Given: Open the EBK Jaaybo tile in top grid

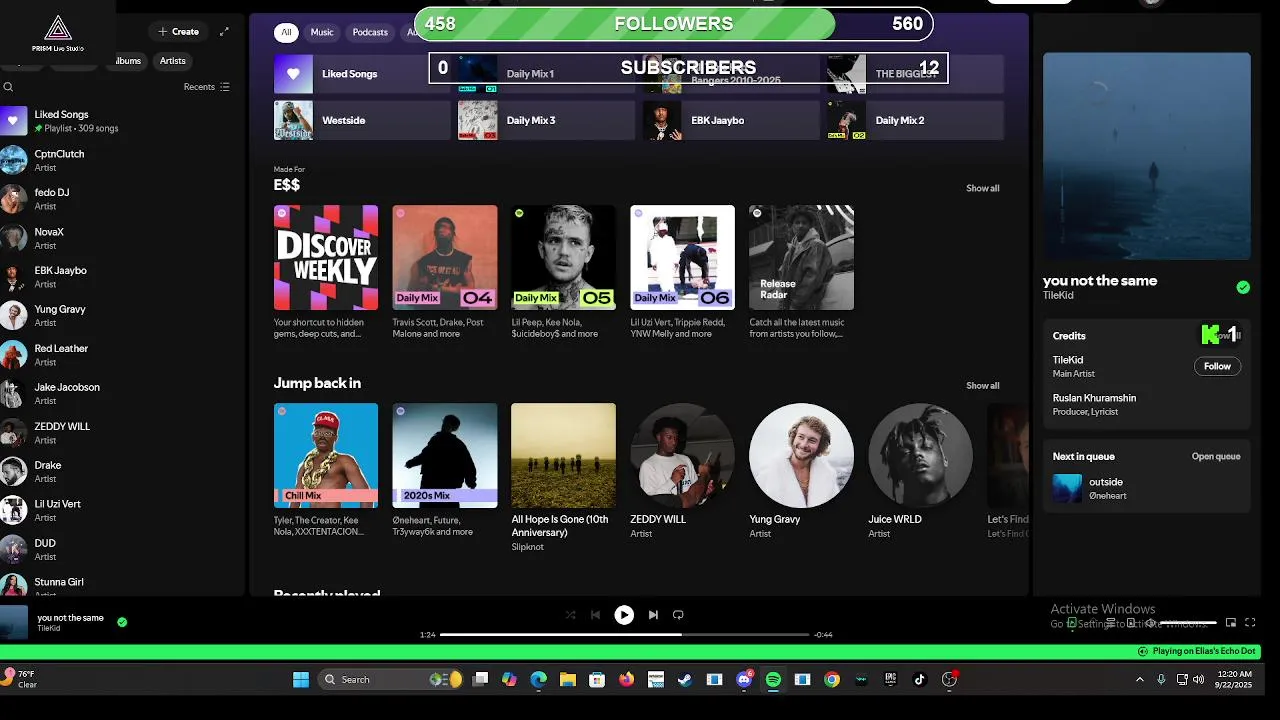Looking at the screenshot, I should 731,120.
